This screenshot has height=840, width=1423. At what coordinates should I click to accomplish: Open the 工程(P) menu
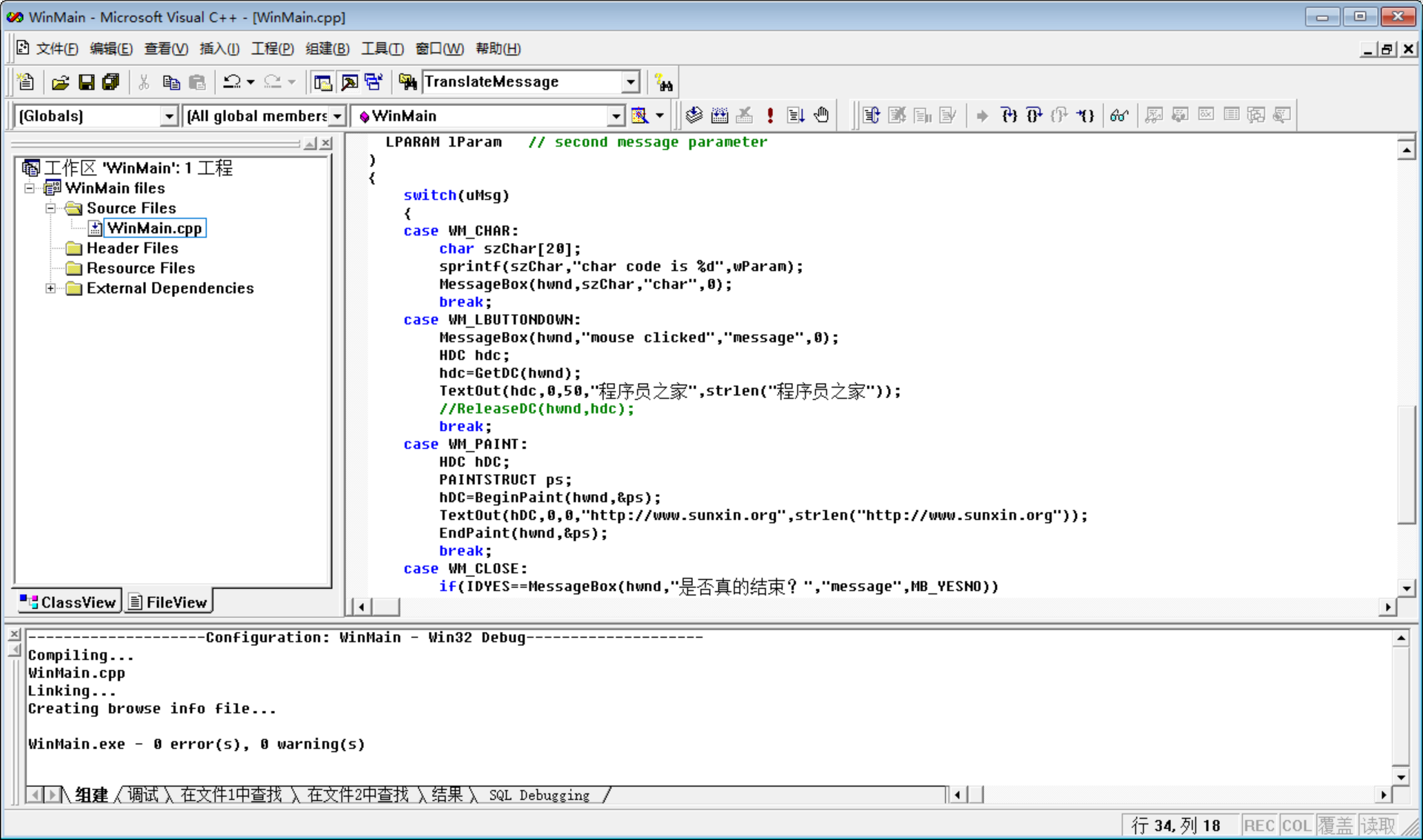pyautogui.click(x=272, y=49)
